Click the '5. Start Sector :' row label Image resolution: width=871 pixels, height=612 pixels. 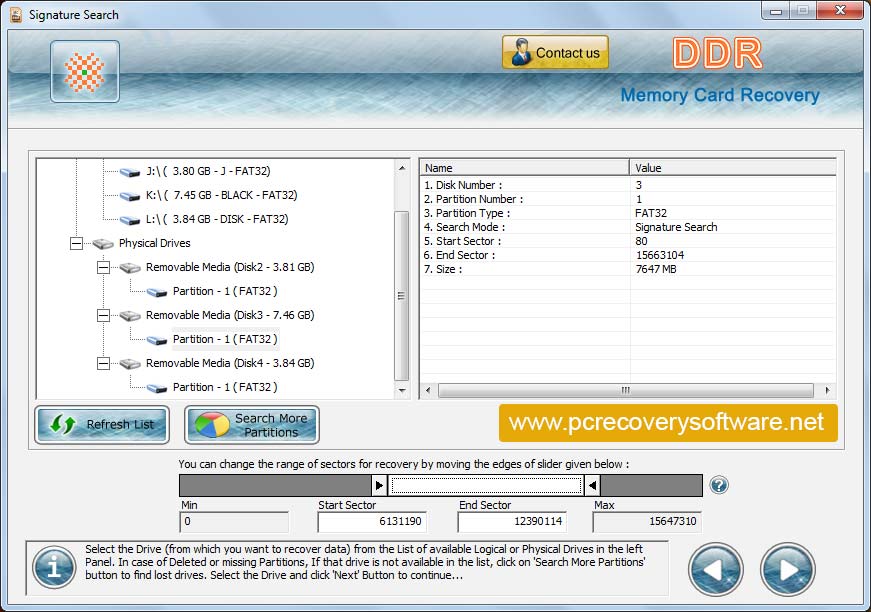click(462, 241)
